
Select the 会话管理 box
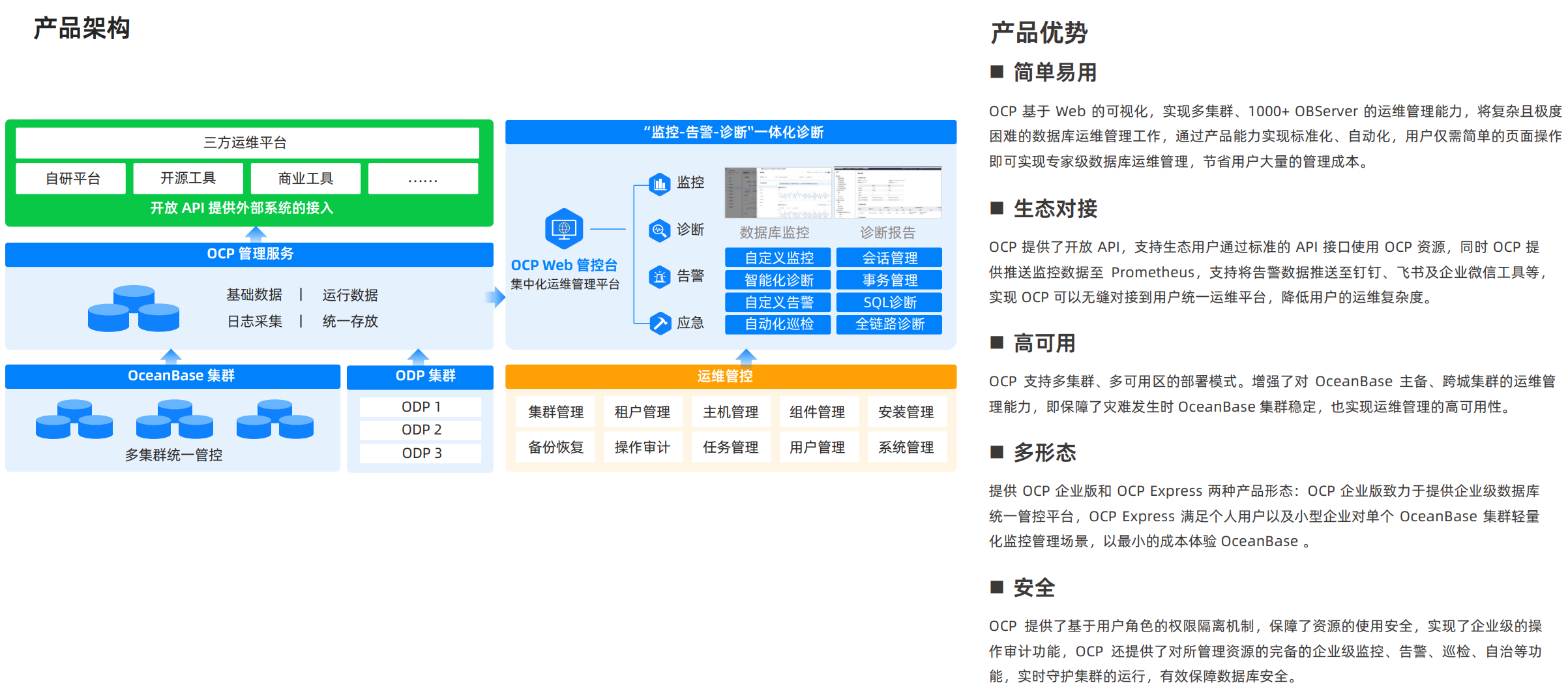[889, 258]
